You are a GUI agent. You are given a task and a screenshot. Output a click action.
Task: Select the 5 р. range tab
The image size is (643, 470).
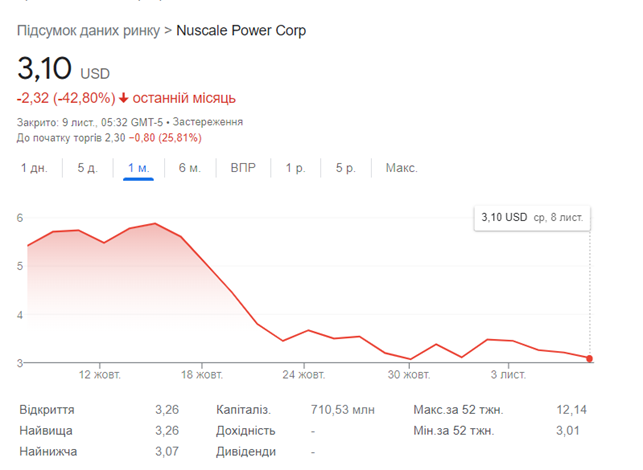(346, 168)
